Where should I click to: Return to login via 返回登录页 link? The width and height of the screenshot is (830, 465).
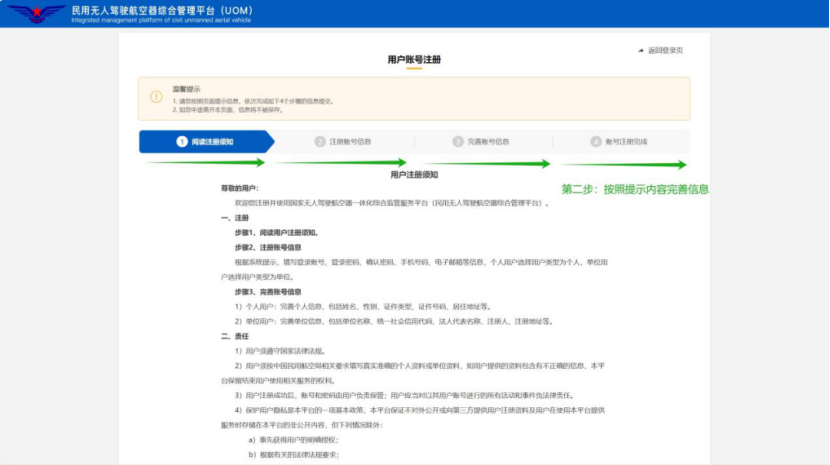tap(665, 50)
